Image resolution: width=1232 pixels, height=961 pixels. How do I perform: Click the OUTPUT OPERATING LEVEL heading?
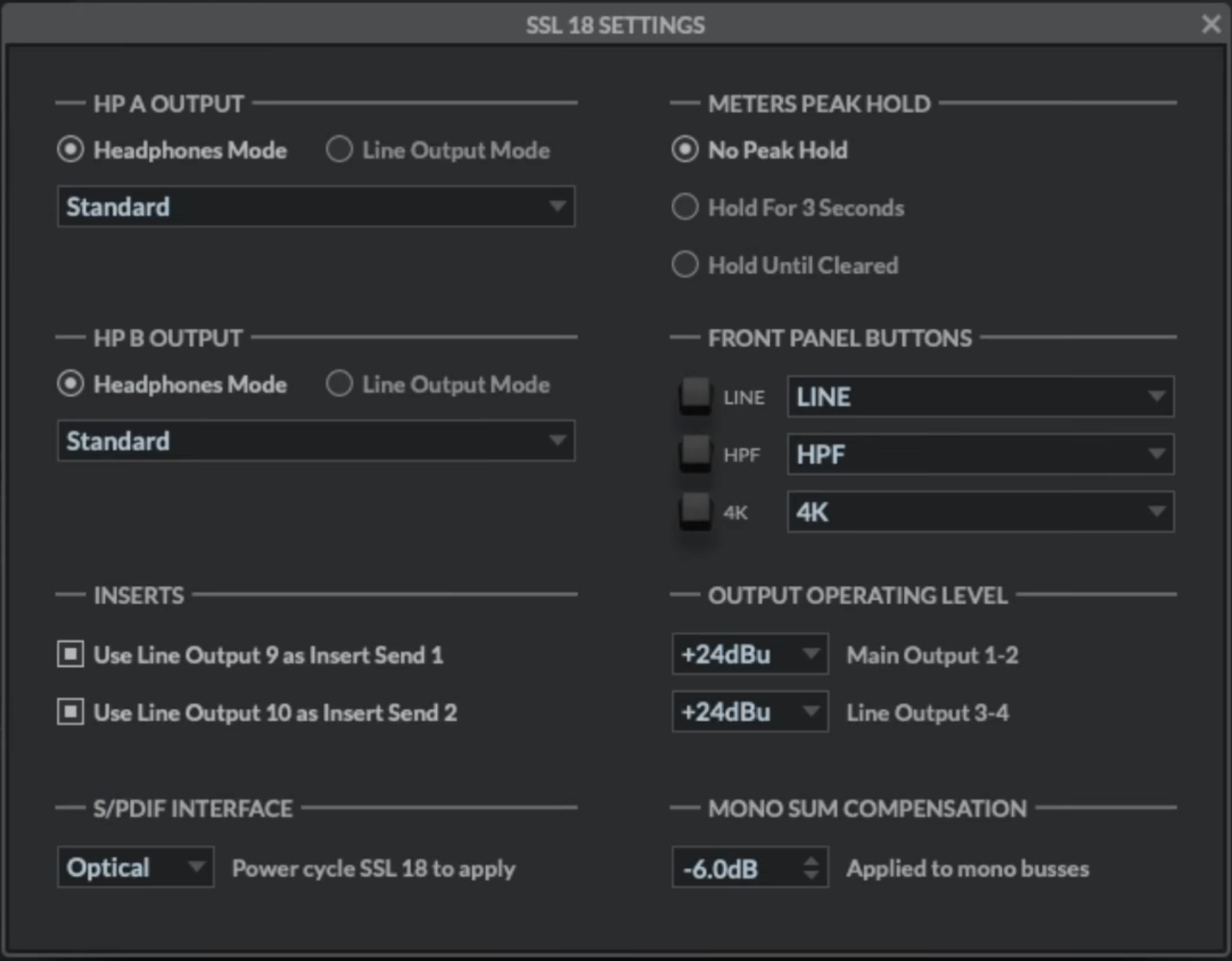point(858,595)
